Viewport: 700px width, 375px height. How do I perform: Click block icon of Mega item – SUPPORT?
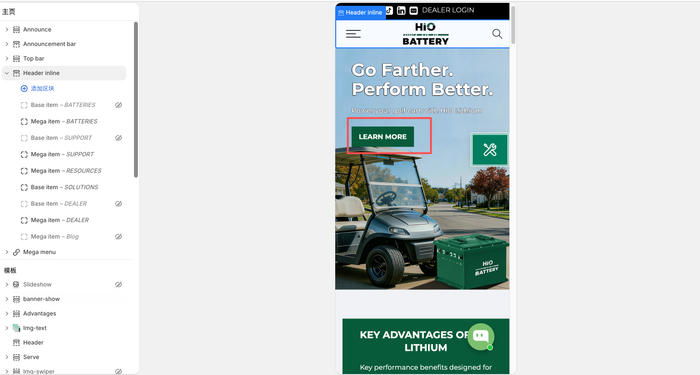[24, 154]
